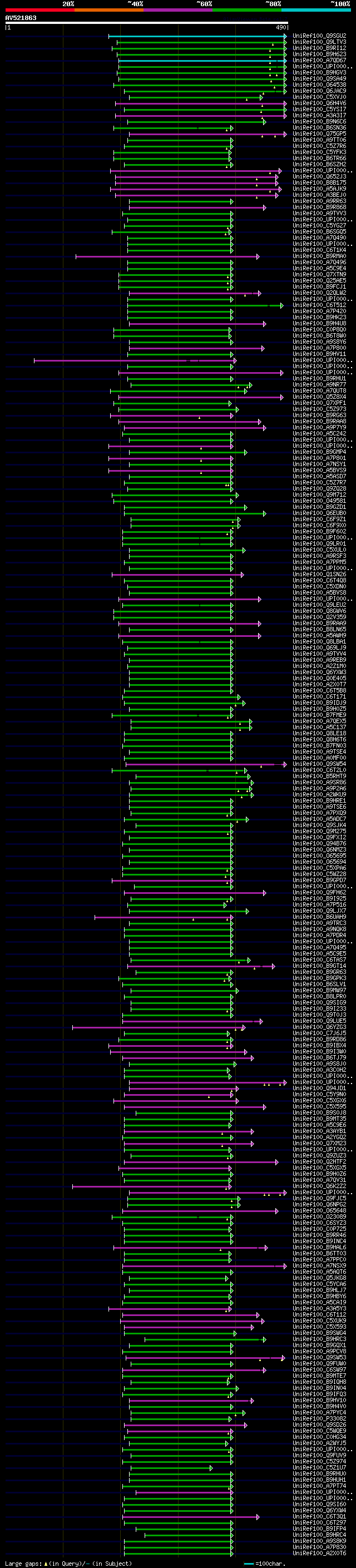Select label UniRef100_A9NR77
This screenshot has width=356, height=1568.
pyautogui.click(x=319, y=385)
